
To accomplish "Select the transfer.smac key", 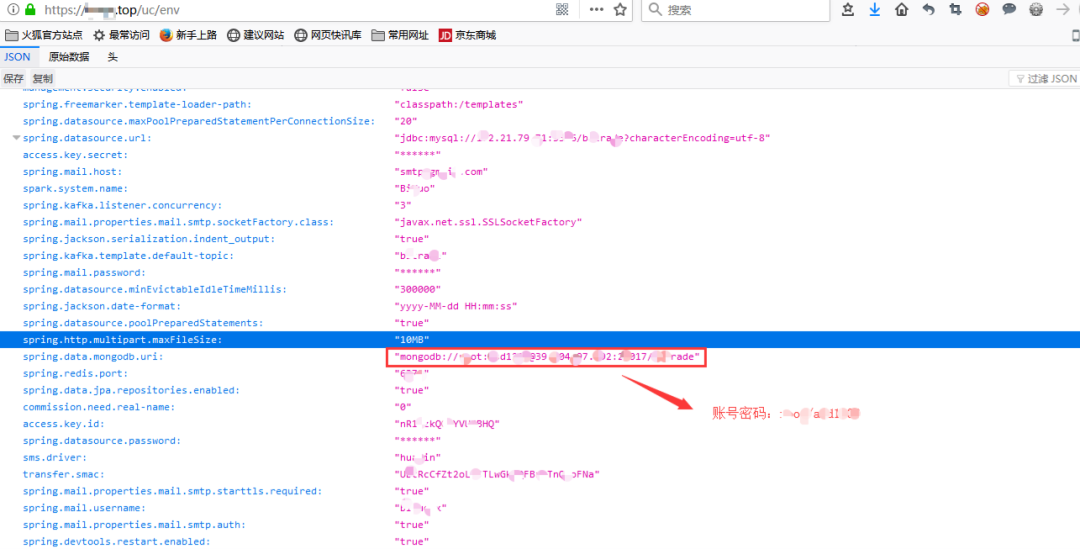I will pyautogui.click(x=63, y=474).
